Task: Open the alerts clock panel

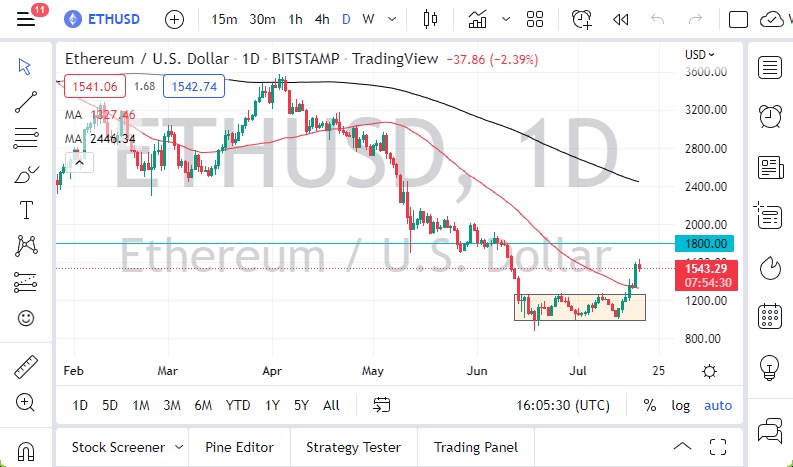Action: (769, 115)
